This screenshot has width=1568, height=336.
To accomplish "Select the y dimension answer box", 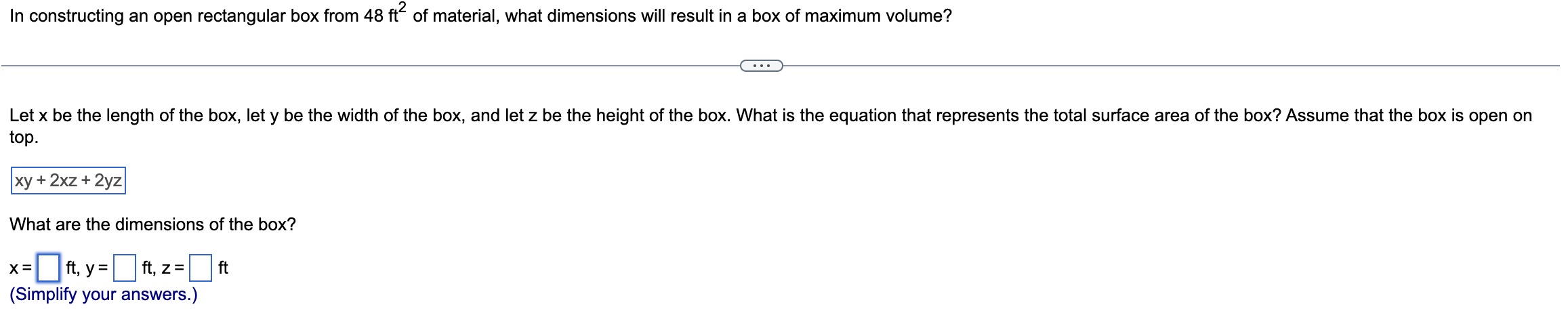I will [125, 268].
